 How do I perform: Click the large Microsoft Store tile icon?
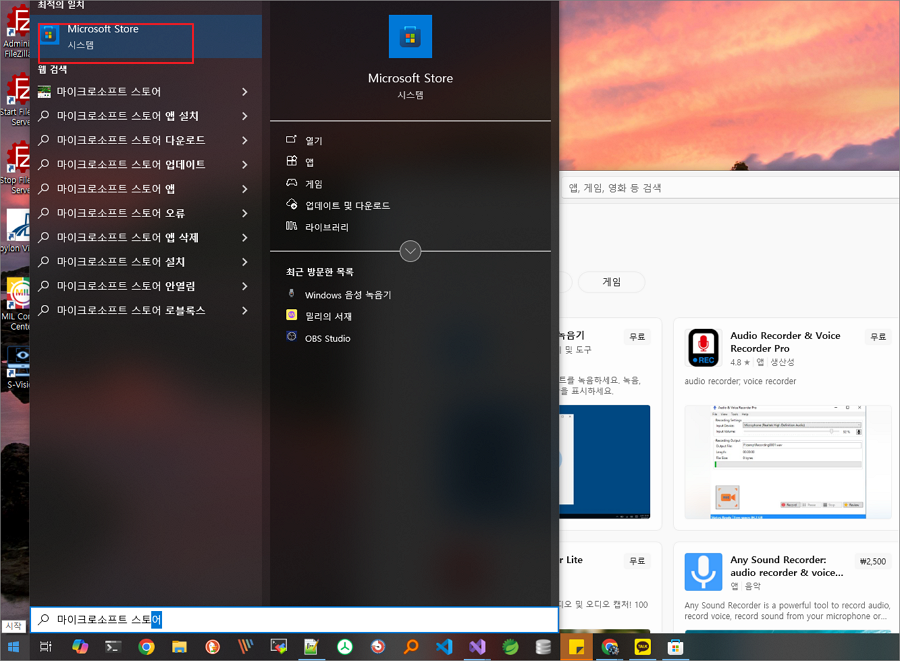click(x=410, y=37)
